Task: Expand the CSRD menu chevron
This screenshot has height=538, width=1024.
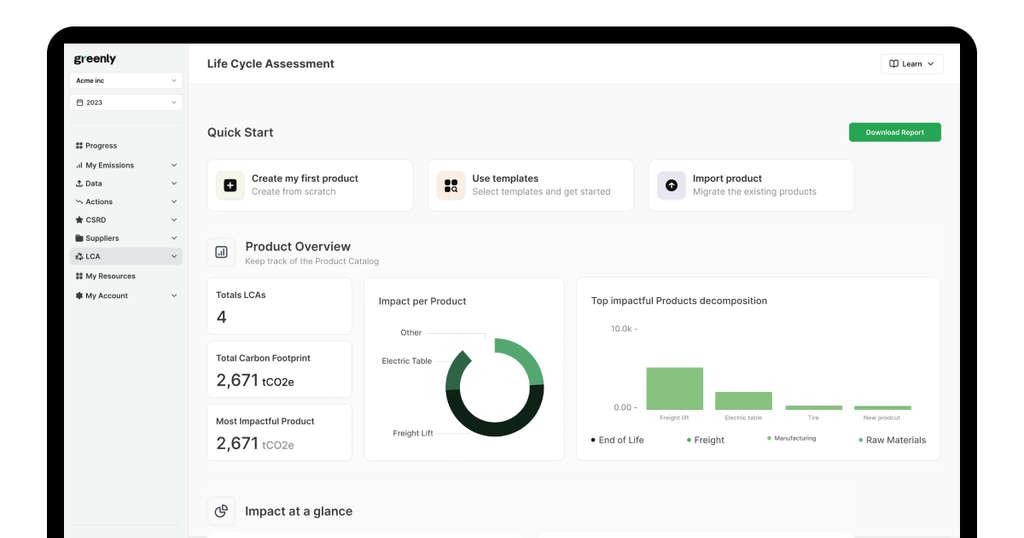Action: (x=174, y=220)
